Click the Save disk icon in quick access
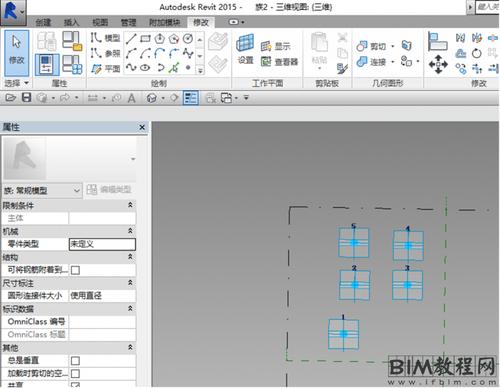The height and width of the screenshot is (388, 500). coord(26,98)
